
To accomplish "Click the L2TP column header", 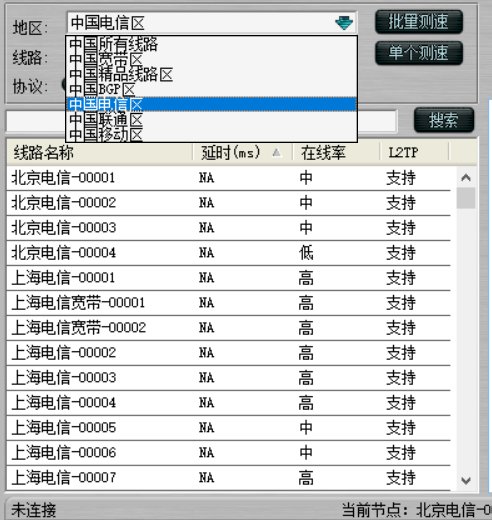I will 414,153.
